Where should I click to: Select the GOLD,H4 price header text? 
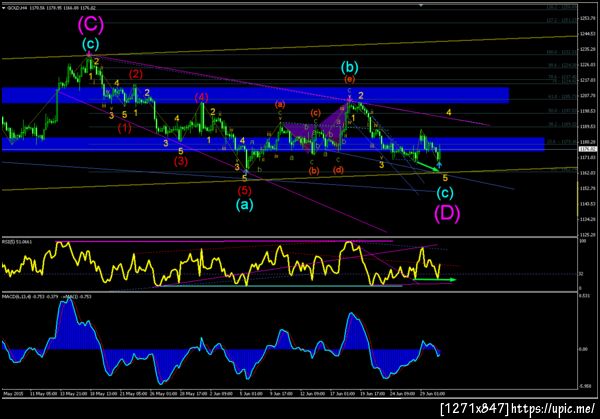click(52, 8)
